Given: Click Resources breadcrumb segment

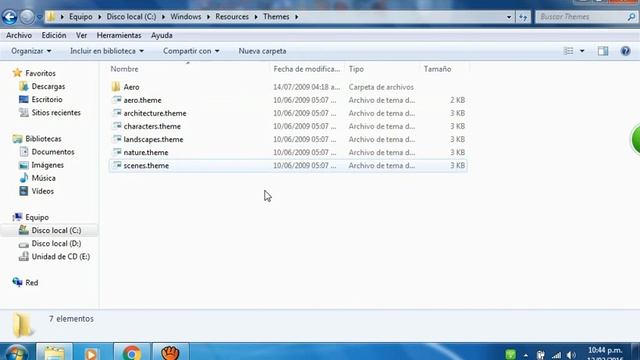Looking at the screenshot, I should click(232, 17).
